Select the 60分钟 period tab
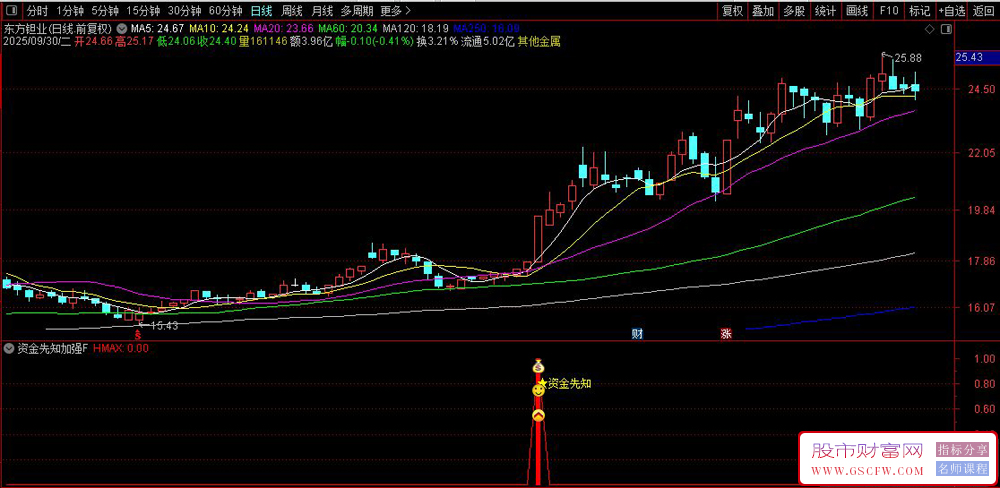Viewport: 1000px width, 488px height. 225,10
